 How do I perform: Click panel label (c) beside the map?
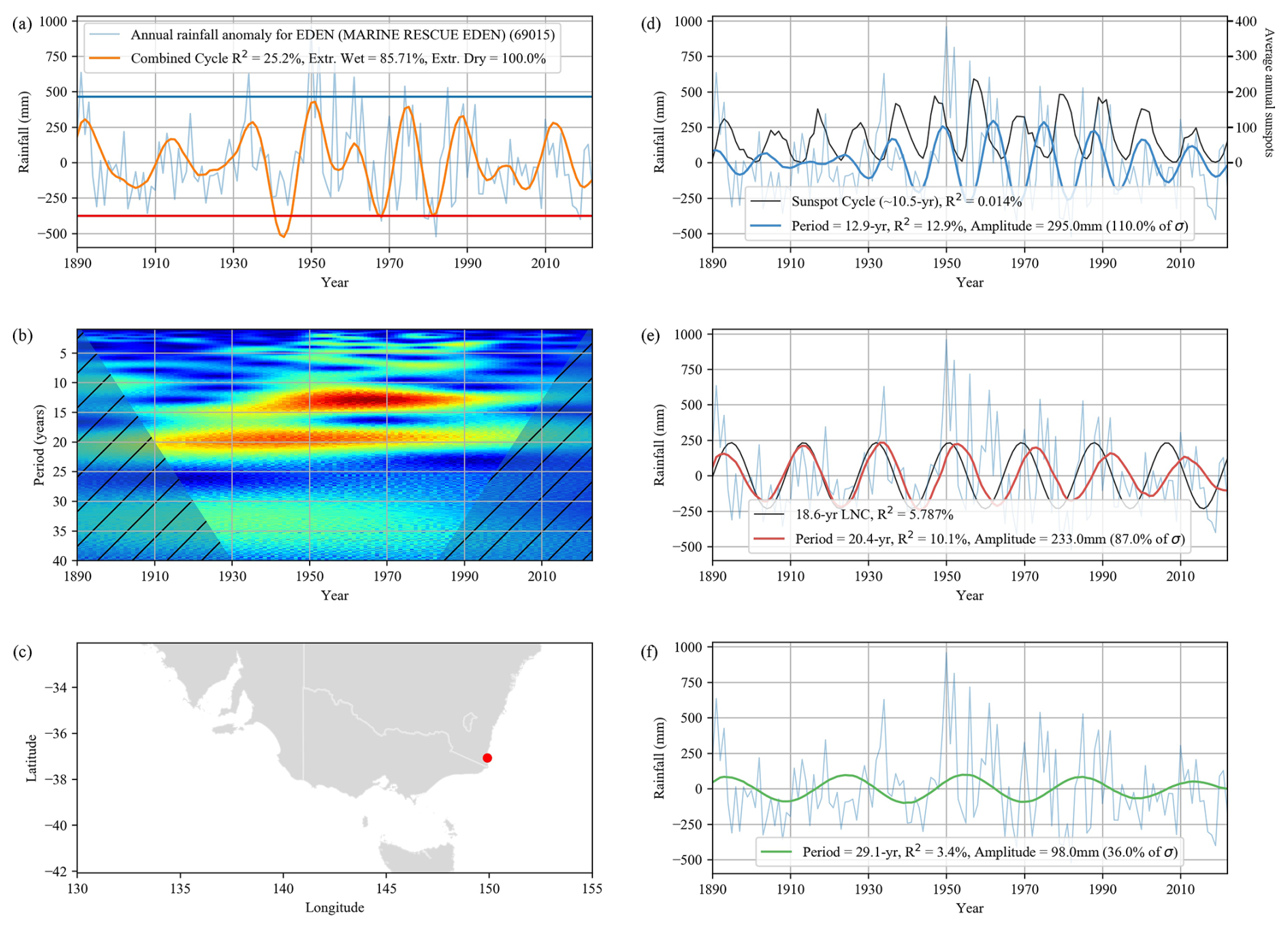coord(22,651)
